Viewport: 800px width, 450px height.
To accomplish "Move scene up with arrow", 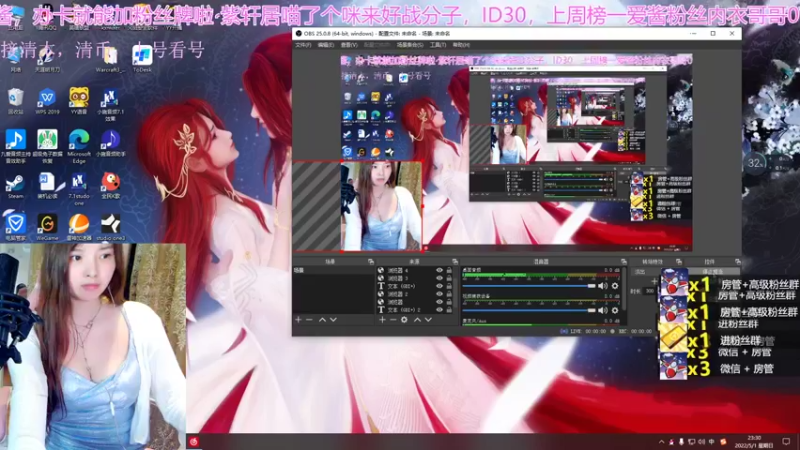I will [x=322, y=320].
